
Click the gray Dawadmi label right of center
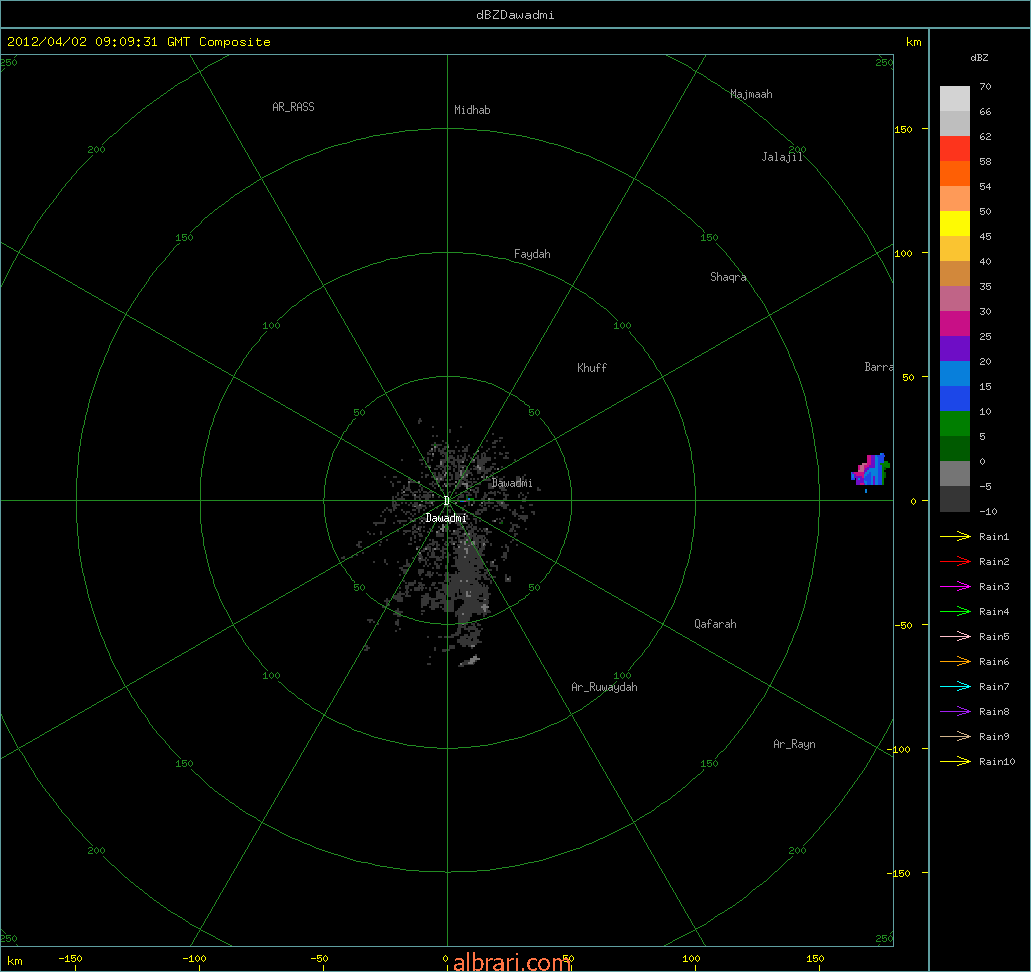click(x=512, y=483)
